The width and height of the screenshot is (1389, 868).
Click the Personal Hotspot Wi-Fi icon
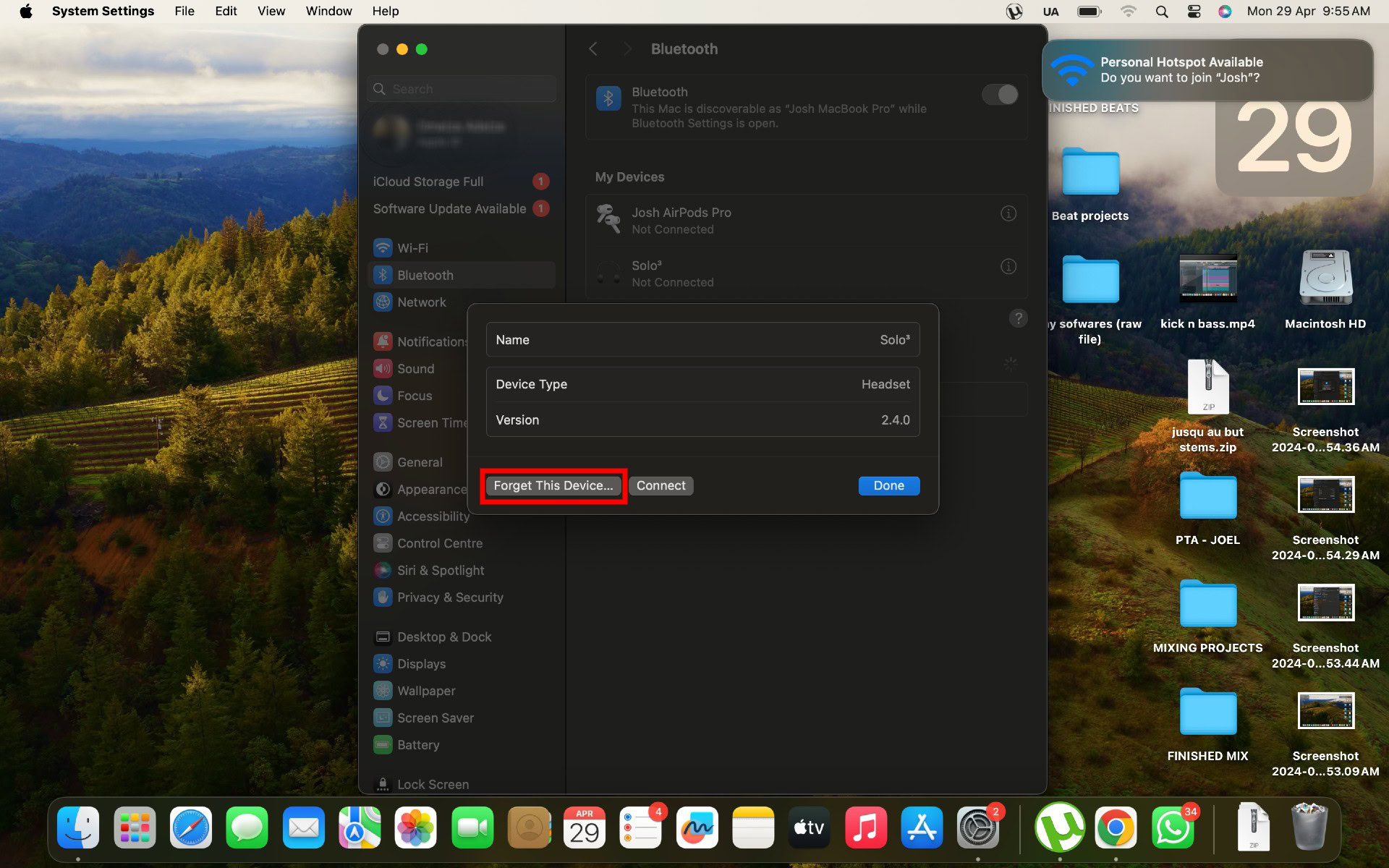[x=1069, y=70]
